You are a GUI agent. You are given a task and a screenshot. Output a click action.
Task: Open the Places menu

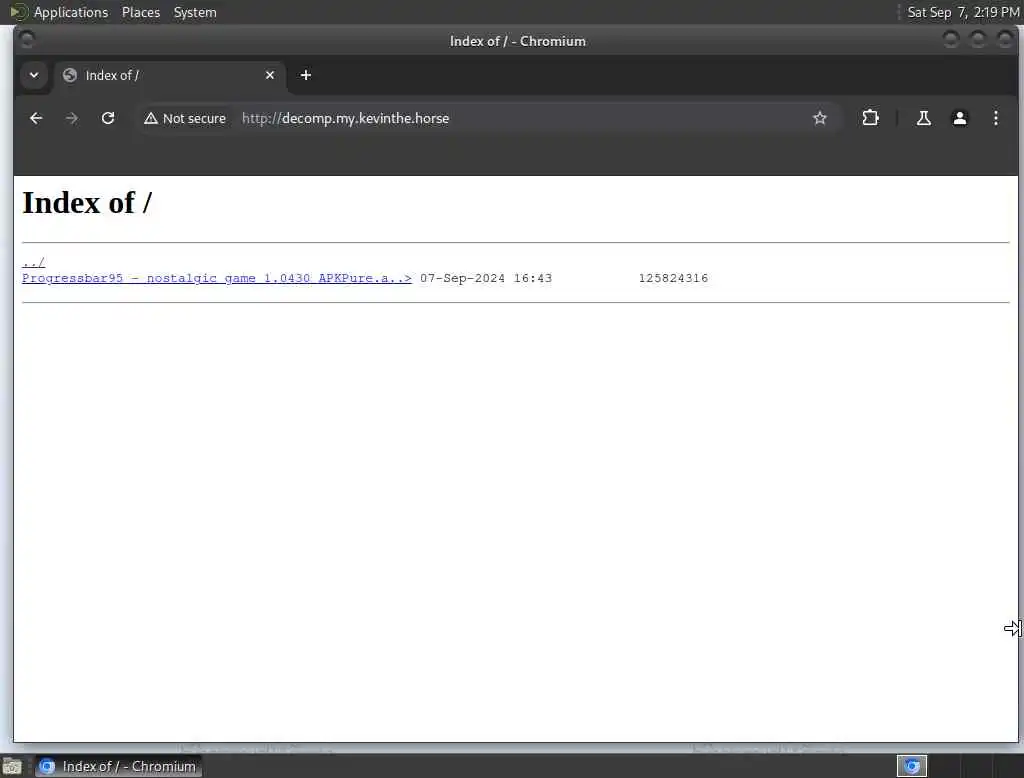click(141, 12)
